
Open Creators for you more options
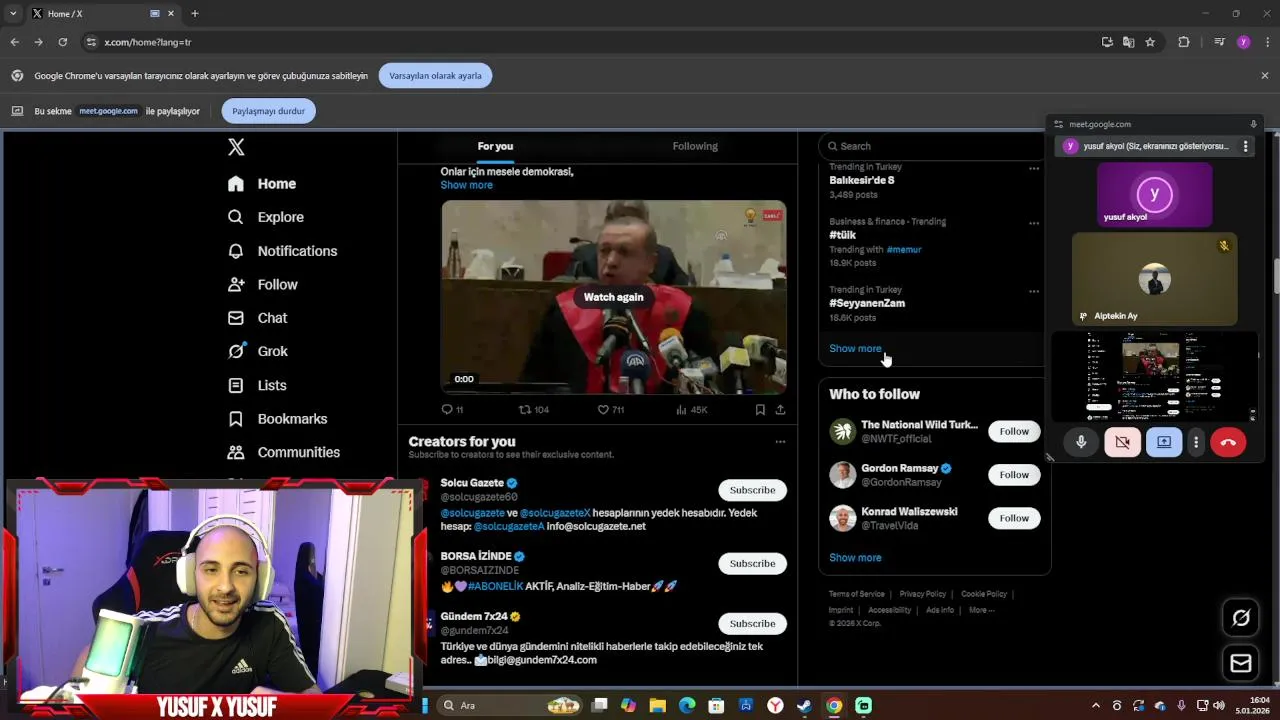(x=780, y=442)
